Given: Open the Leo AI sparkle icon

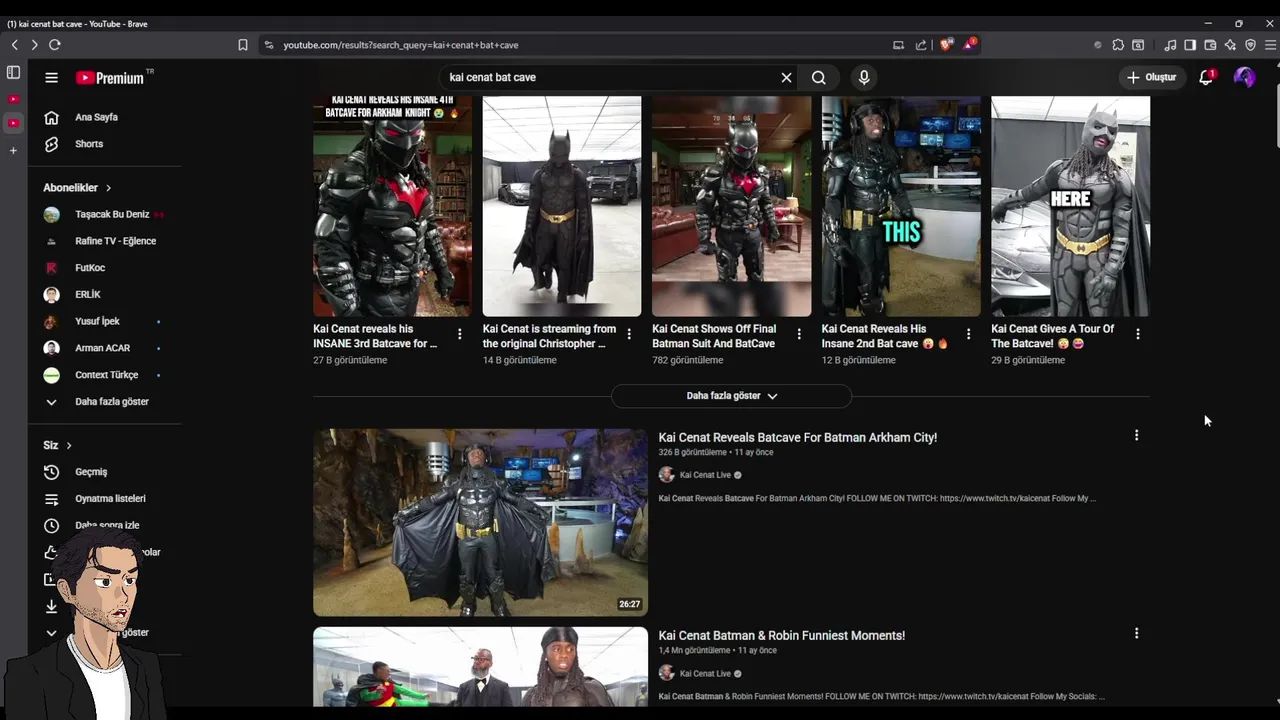Looking at the screenshot, I should click(1230, 45).
